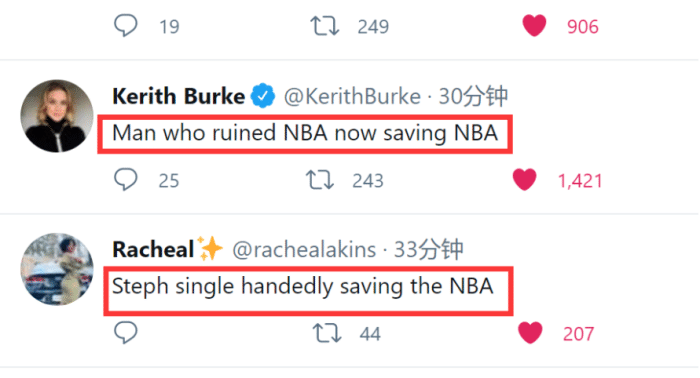Toggle like heart on Kerith Burke's tweet
This screenshot has width=700, height=378.
tap(525, 179)
